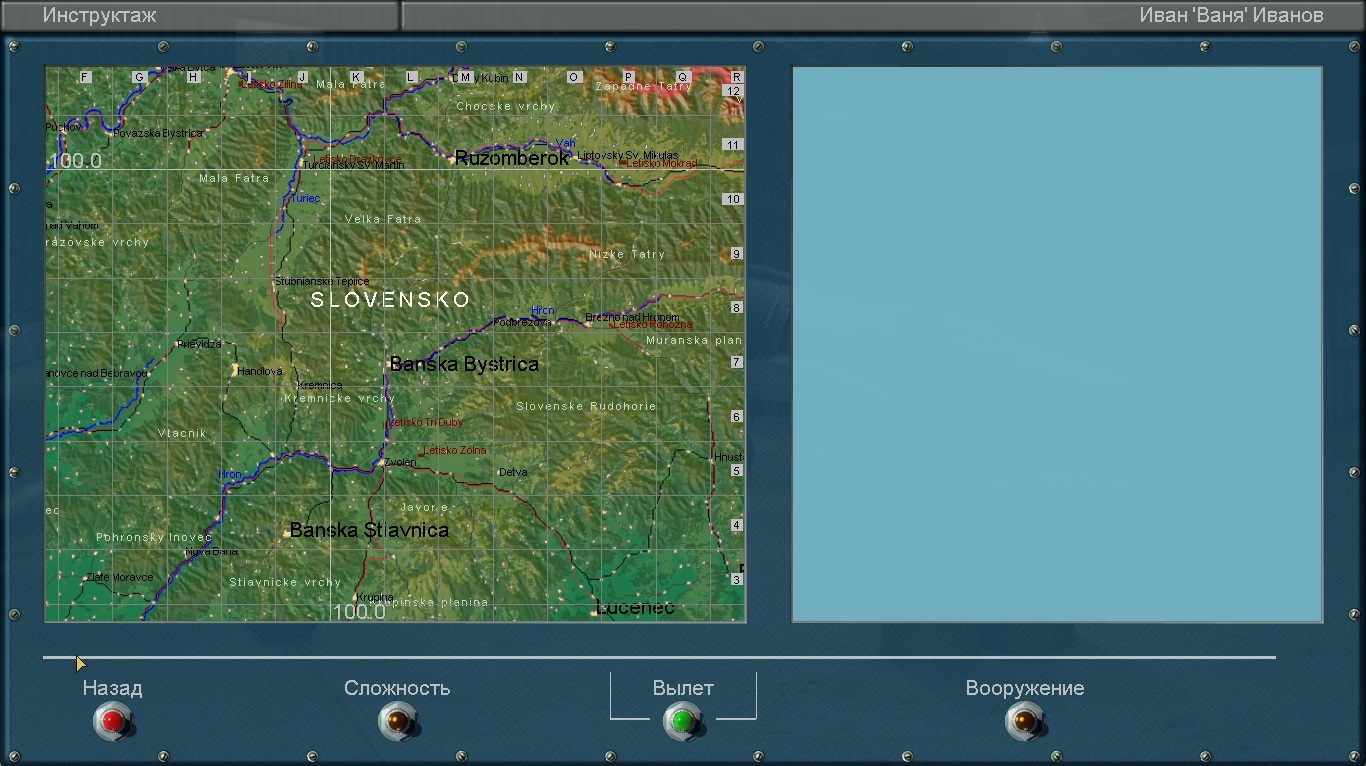Image resolution: width=1366 pixels, height=766 pixels.
Task: Select the Letisko Mokrad airfield label
Action: coord(663,164)
